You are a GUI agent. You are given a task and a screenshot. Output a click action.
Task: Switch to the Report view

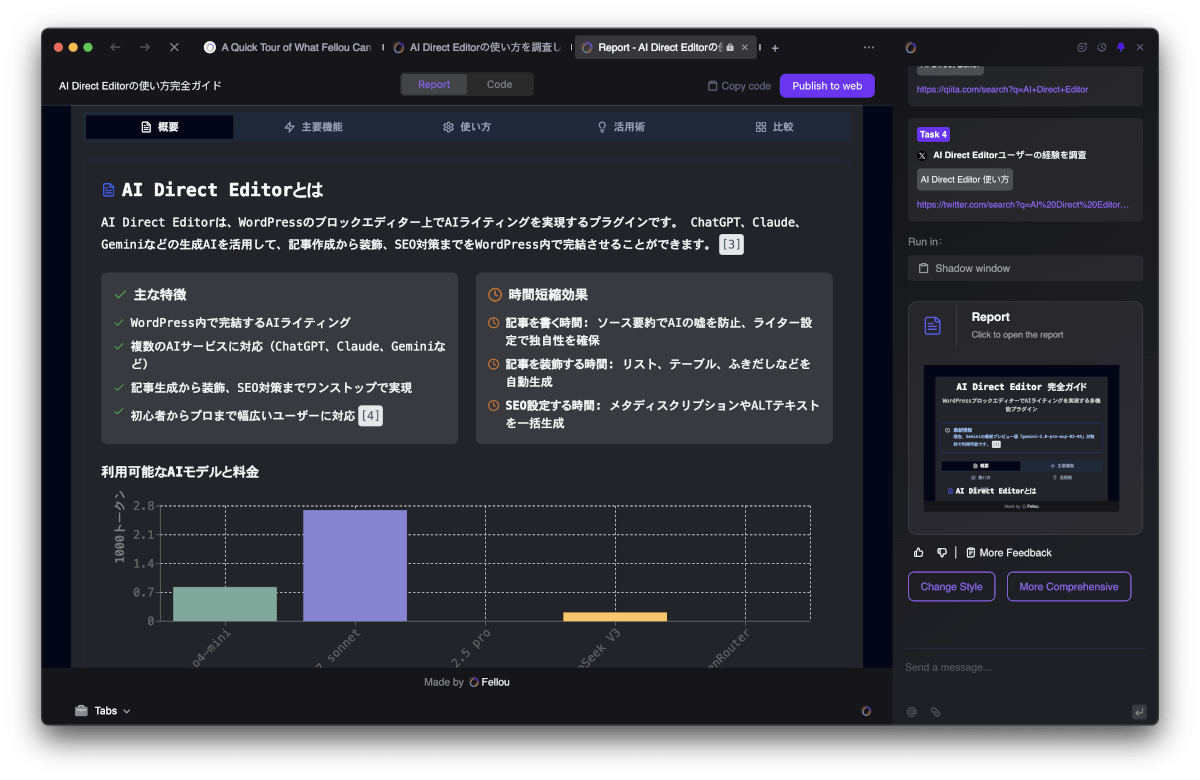[x=434, y=85]
